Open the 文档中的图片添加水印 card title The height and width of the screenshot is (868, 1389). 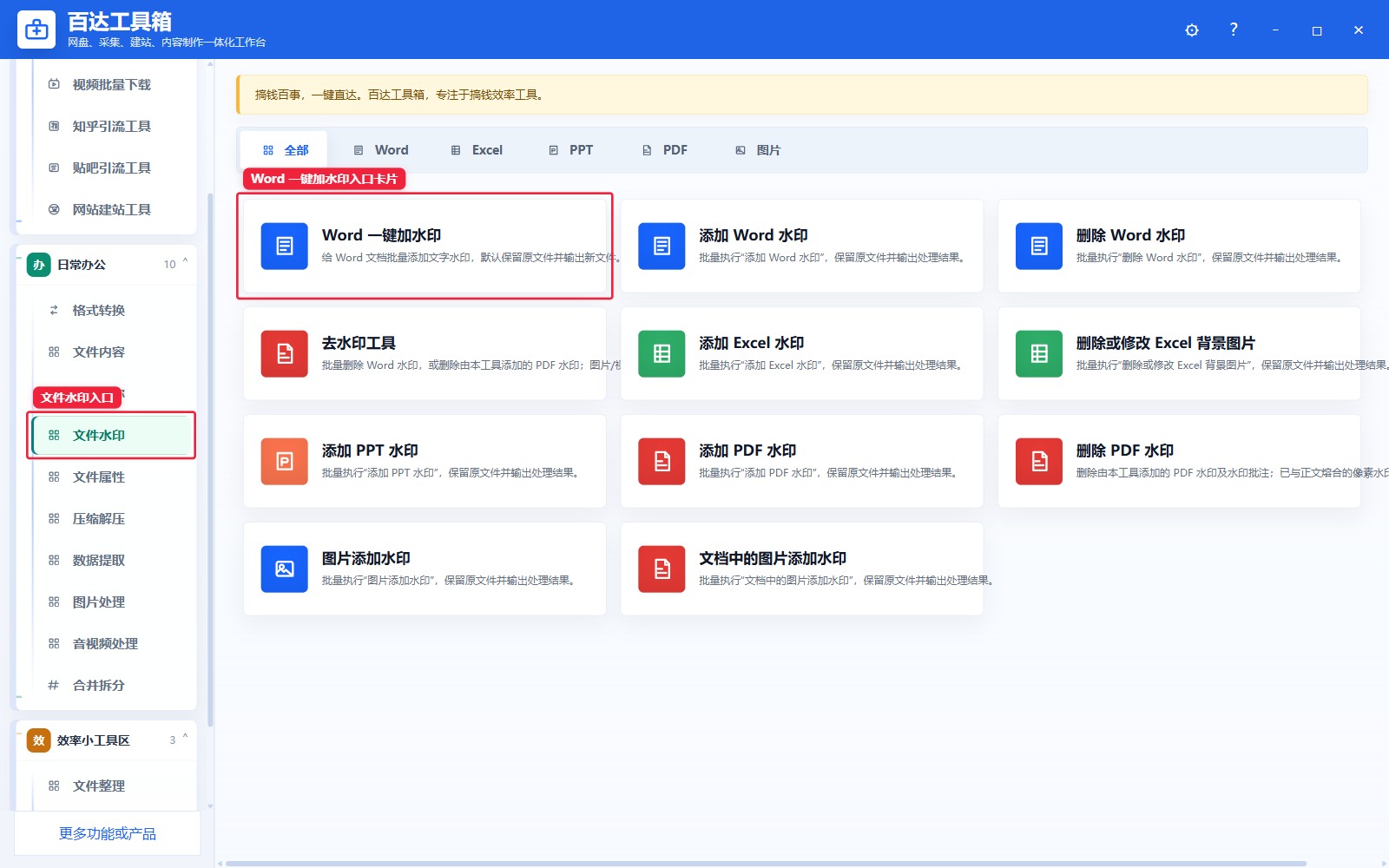point(773,558)
